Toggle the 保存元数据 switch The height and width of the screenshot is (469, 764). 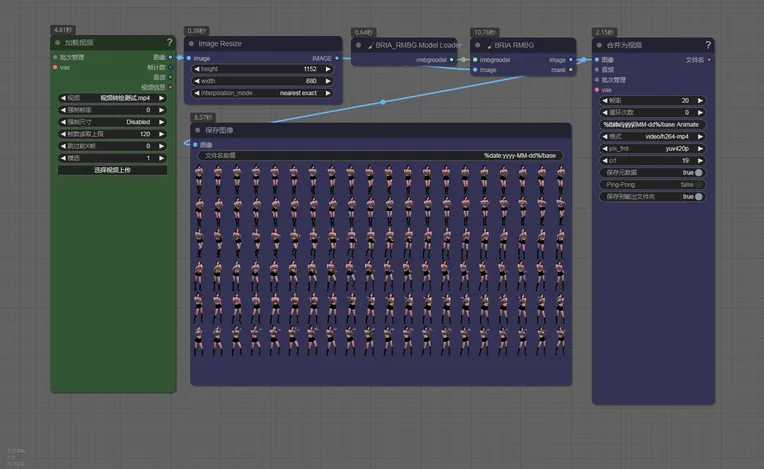(x=698, y=172)
